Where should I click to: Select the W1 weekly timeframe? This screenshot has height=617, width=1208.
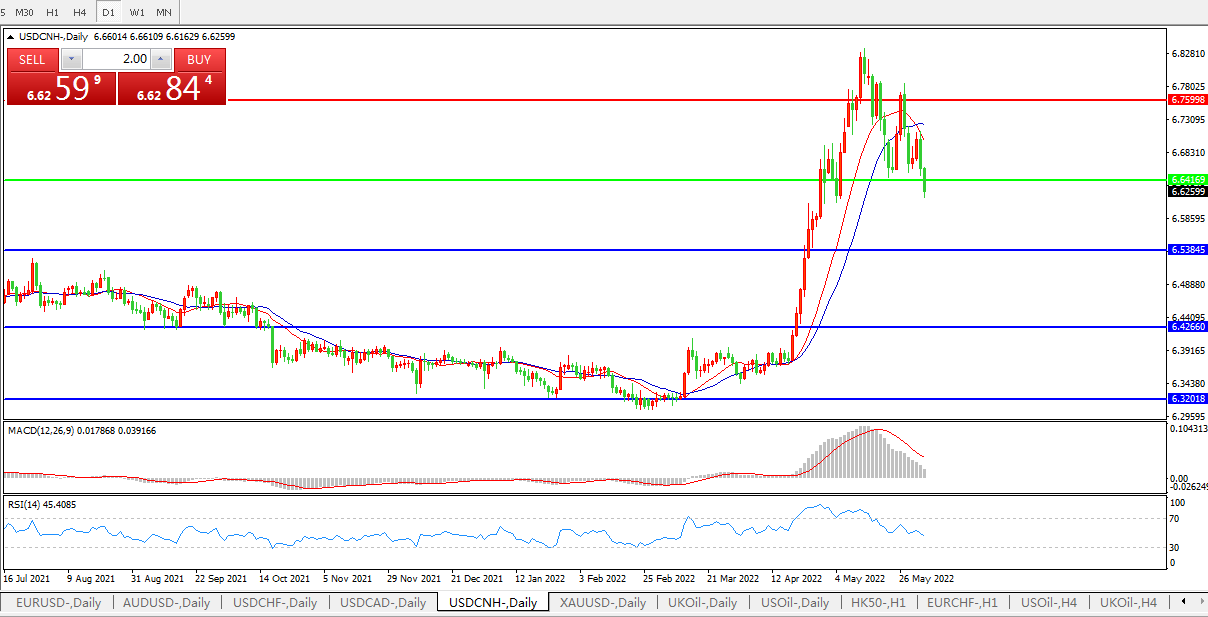click(x=137, y=12)
